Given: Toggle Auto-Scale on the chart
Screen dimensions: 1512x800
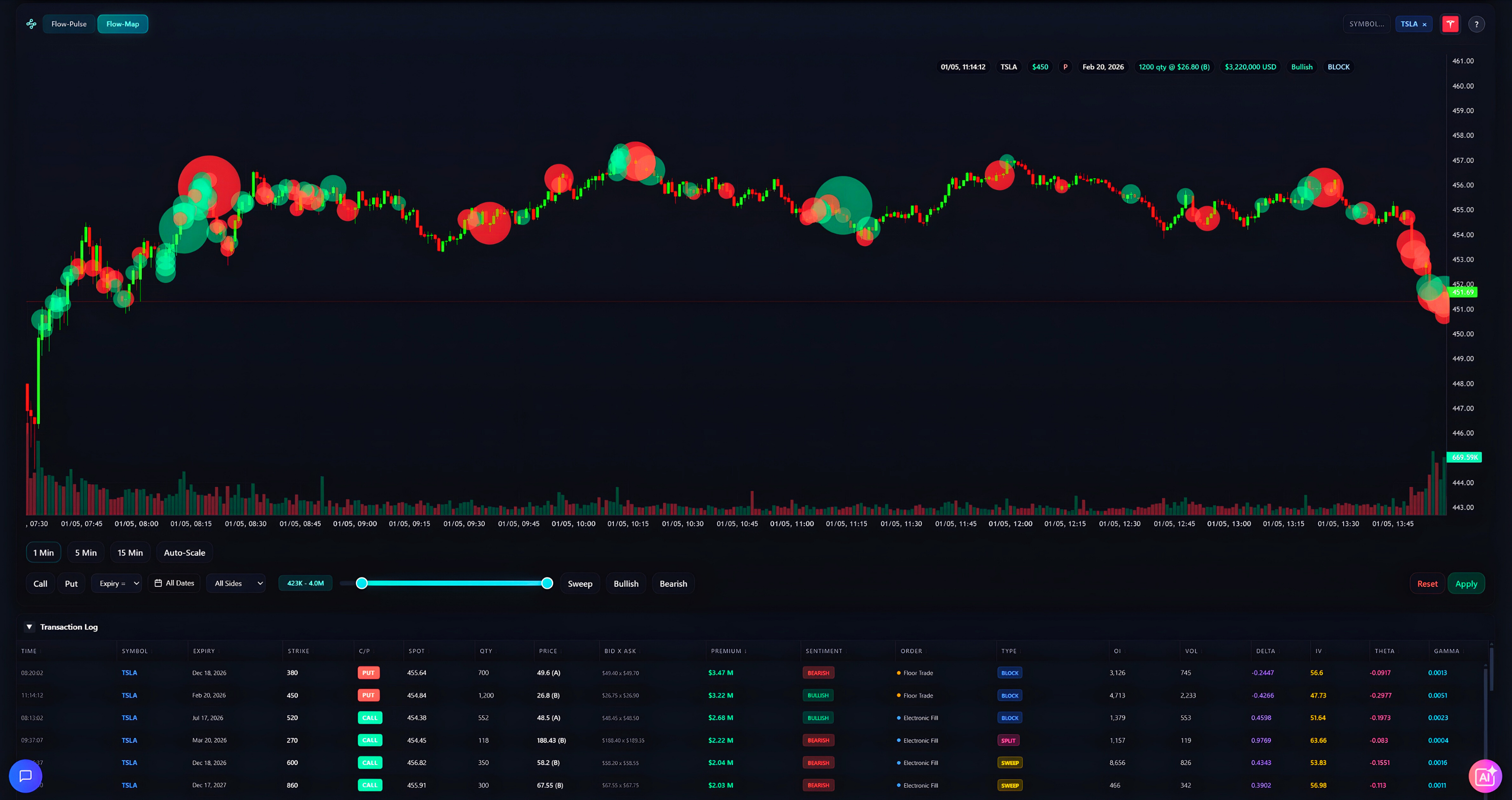Looking at the screenshot, I should pos(184,553).
